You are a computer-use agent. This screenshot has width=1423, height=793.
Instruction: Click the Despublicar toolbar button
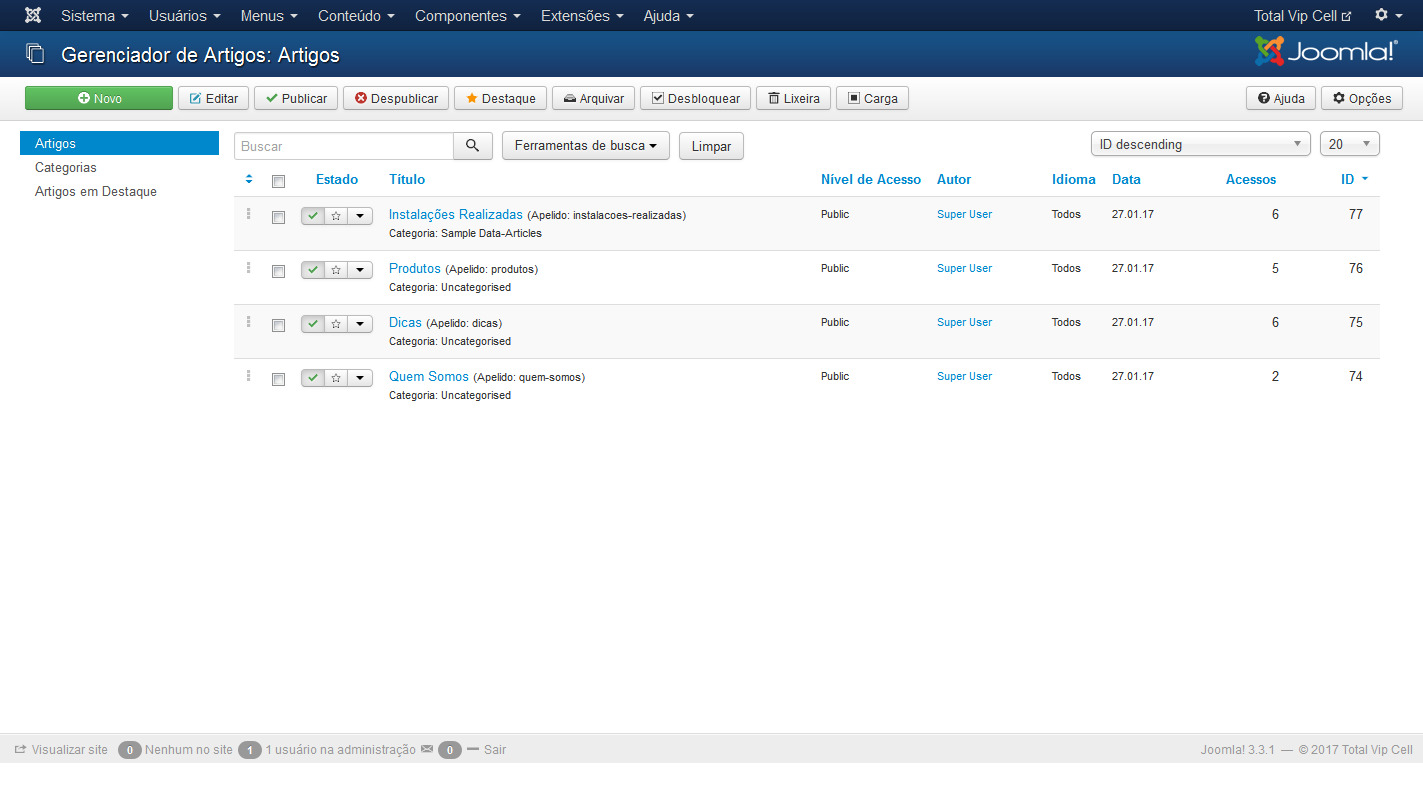(396, 98)
